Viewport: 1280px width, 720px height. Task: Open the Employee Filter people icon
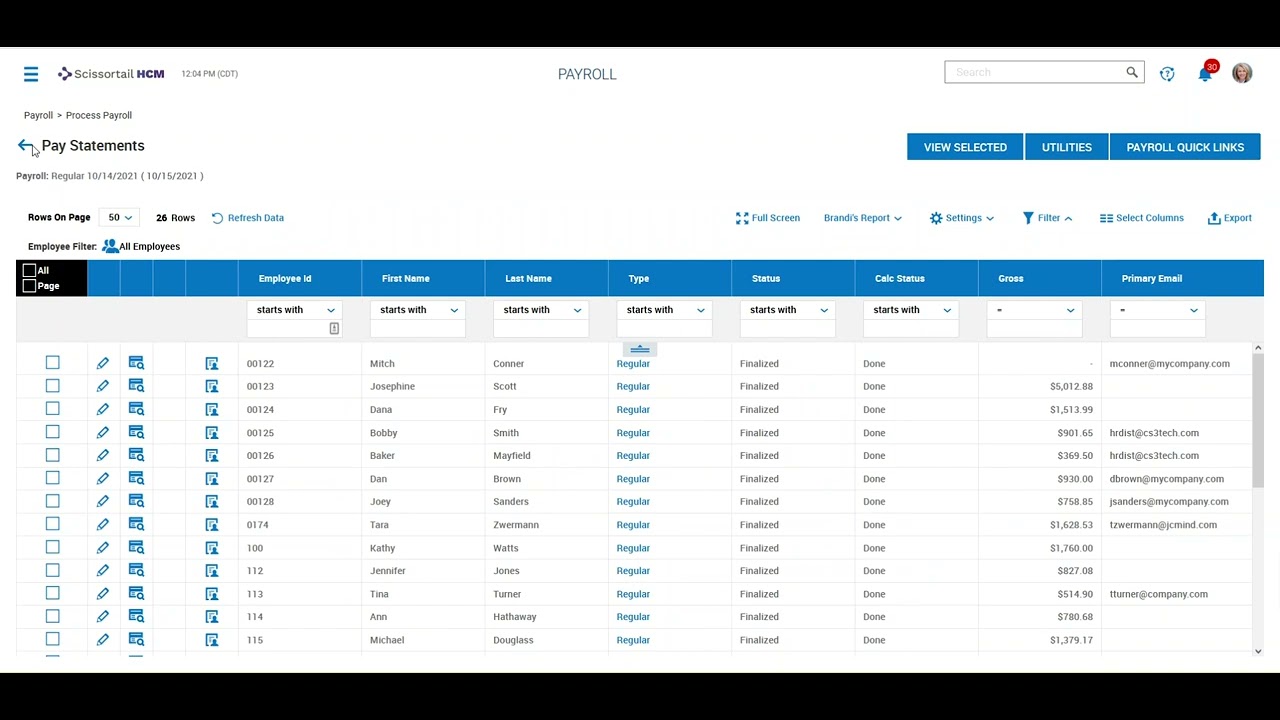[110, 246]
